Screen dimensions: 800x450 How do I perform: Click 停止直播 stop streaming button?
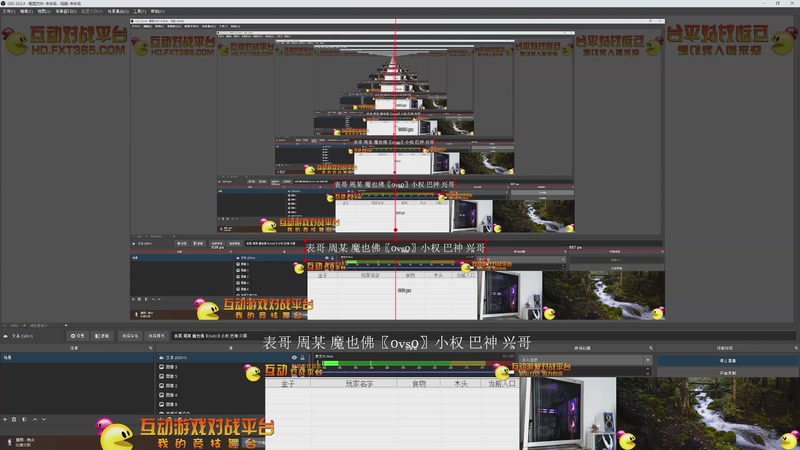tap(728, 361)
